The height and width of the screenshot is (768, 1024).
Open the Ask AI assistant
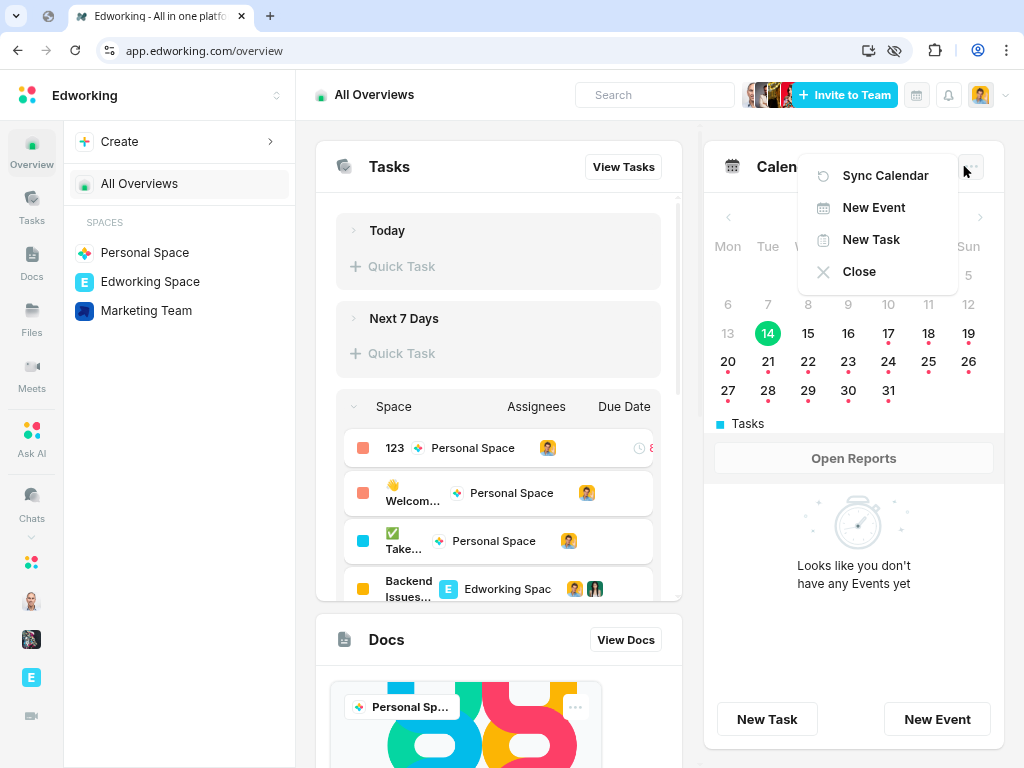coord(31,439)
